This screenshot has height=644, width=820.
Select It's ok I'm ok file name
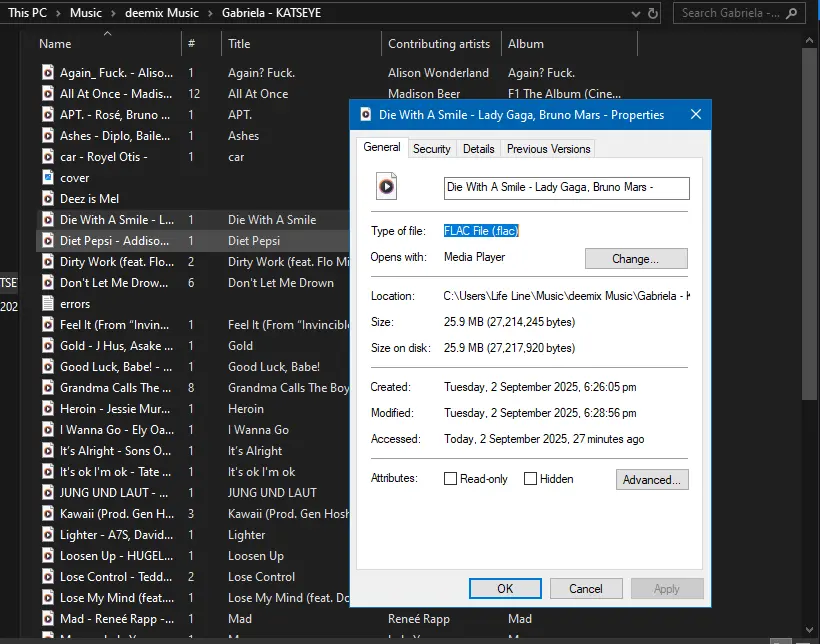(115, 471)
